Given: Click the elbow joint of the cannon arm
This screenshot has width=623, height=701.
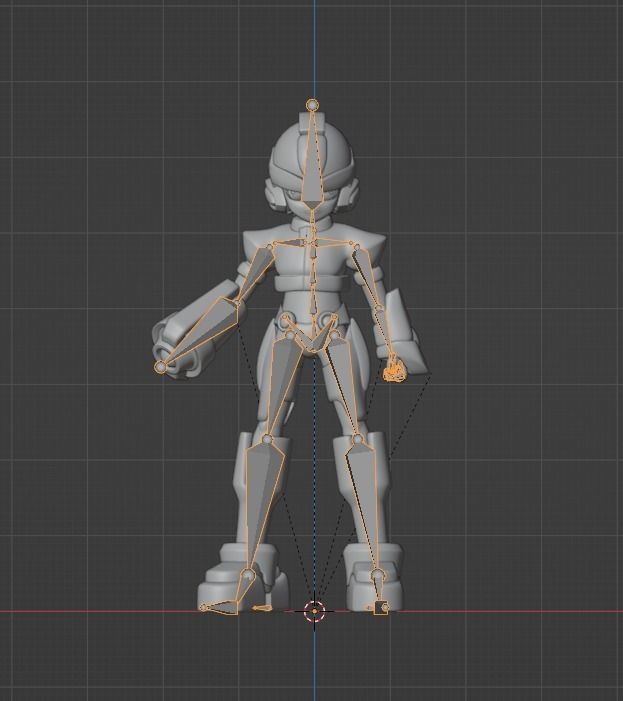Looking at the screenshot, I should point(238,304).
